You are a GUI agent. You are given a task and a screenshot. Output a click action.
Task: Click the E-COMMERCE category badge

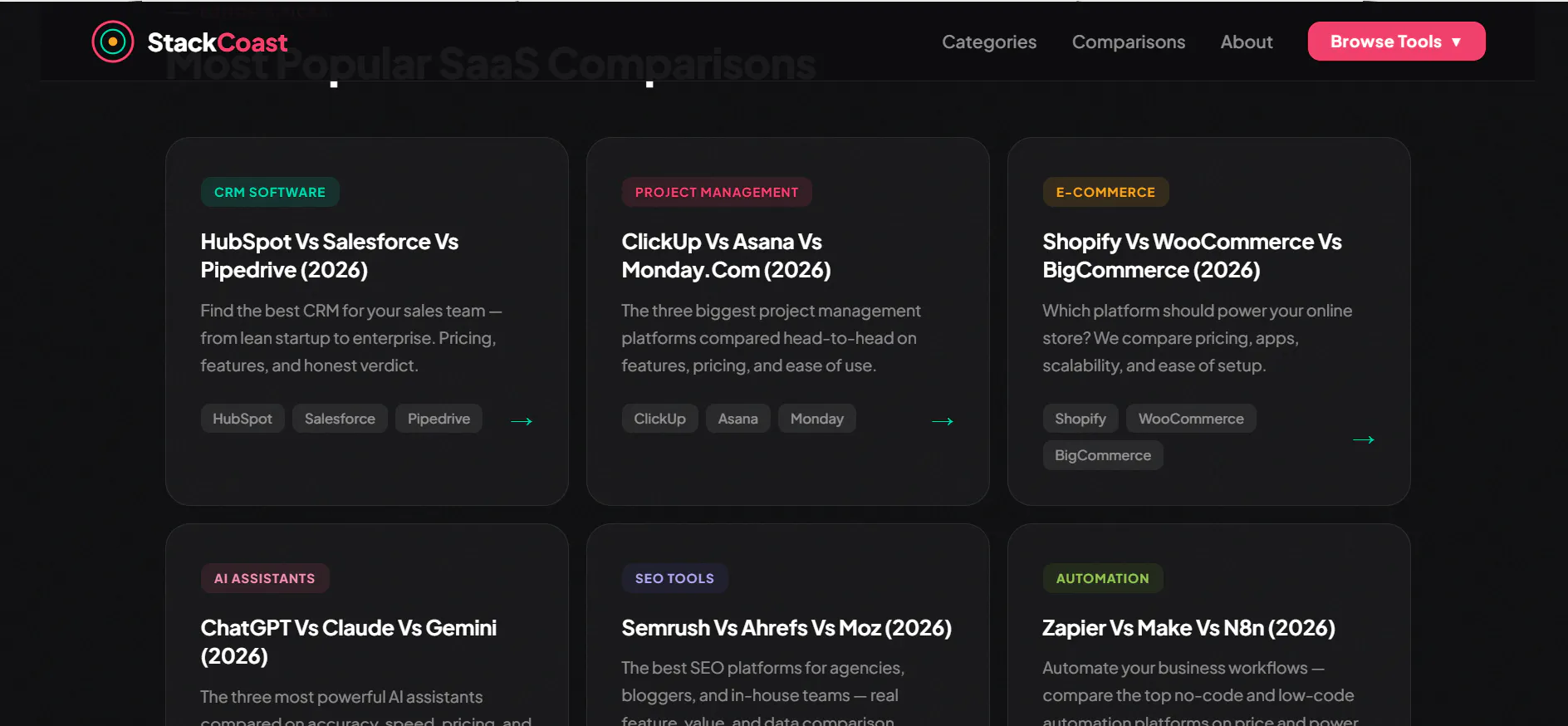point(1105,192)
